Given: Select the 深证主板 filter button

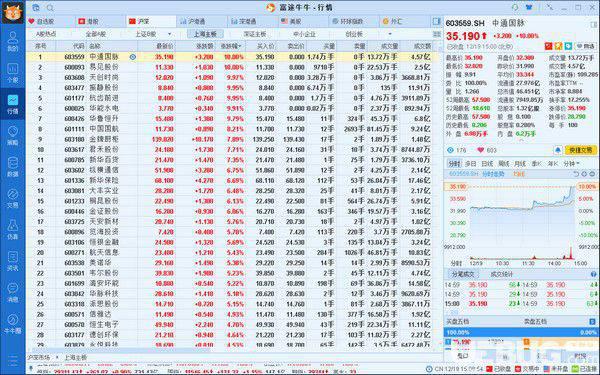Looking at the screenshot, I should [254, 34].
